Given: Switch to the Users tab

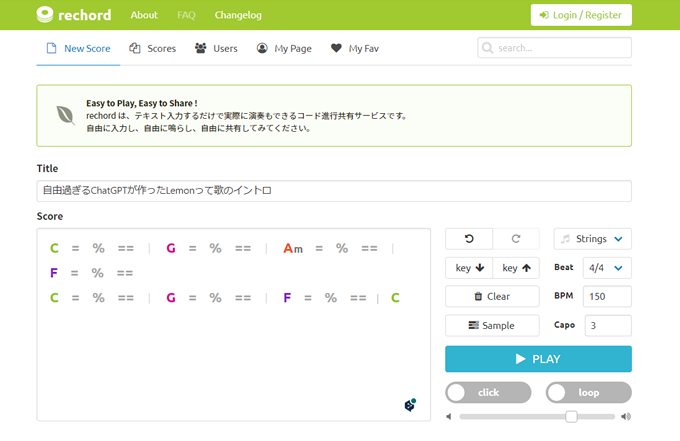Looking at the screenshot, I should point(216,49).
